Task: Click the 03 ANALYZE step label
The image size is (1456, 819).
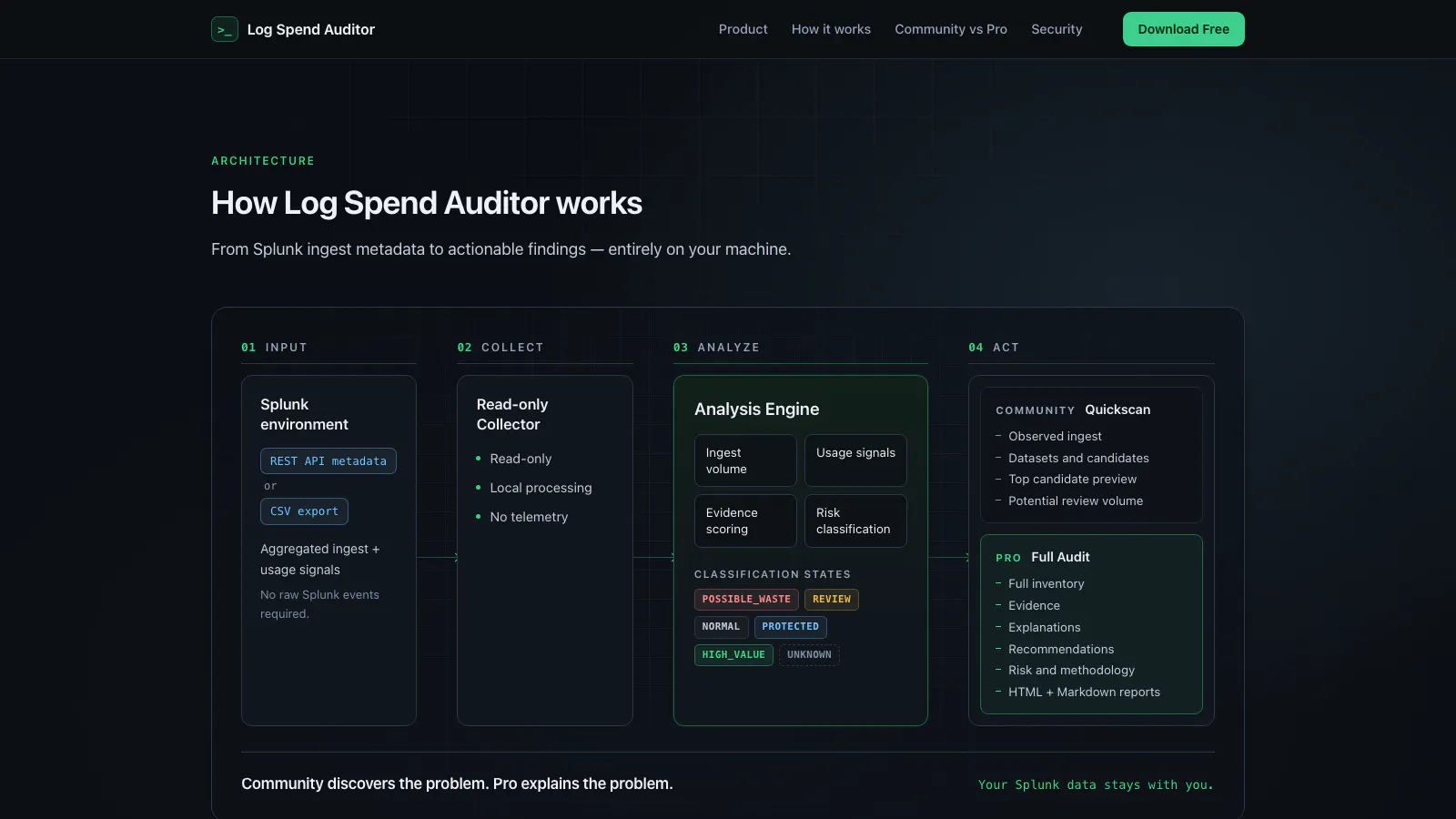Action: 716,348
